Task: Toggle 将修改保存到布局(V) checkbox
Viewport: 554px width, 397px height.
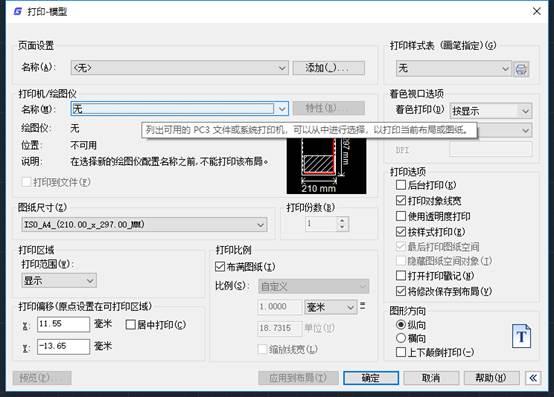Action: 401,291
